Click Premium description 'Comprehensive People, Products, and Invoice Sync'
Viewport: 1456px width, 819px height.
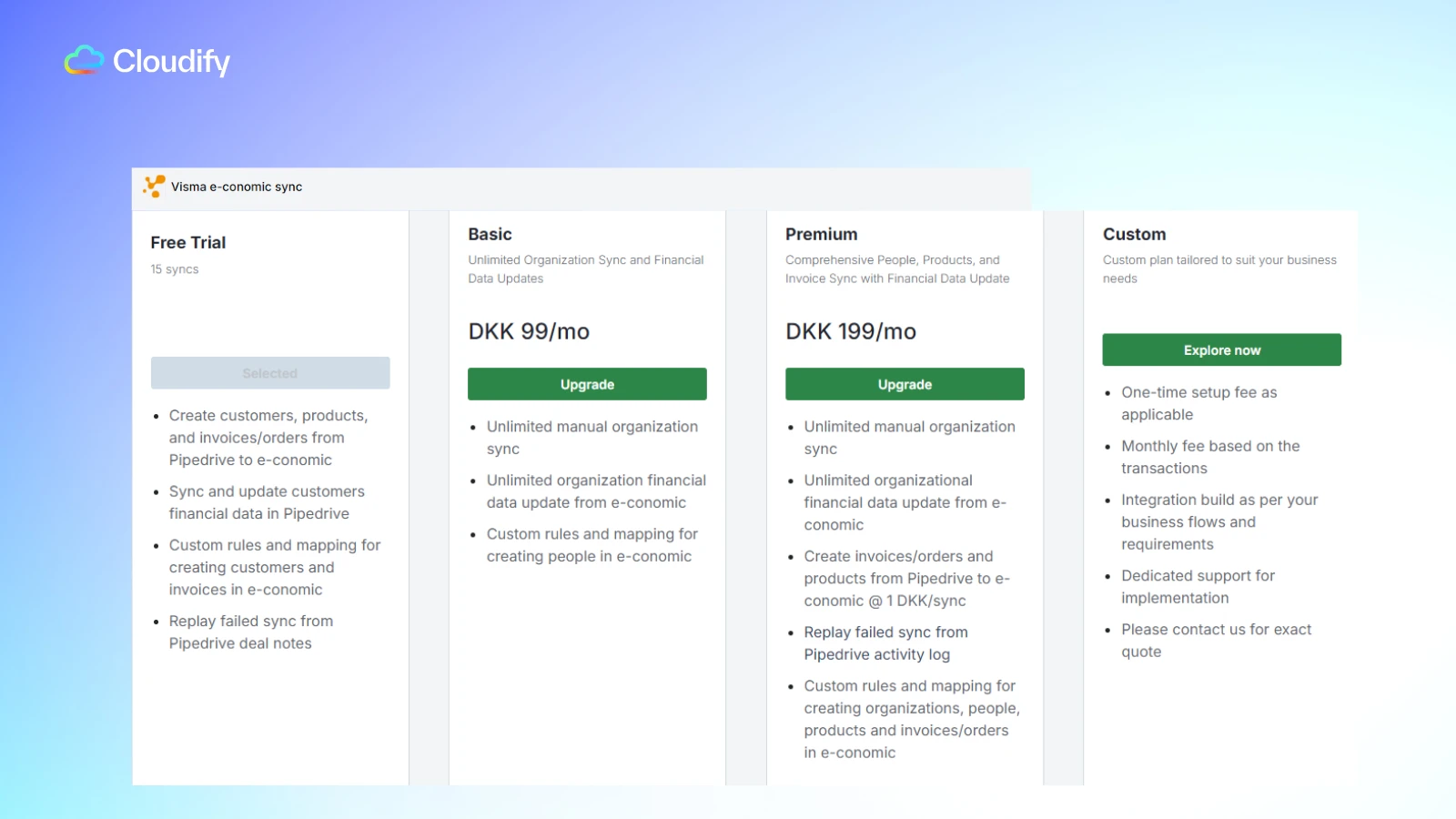(897, 269)
